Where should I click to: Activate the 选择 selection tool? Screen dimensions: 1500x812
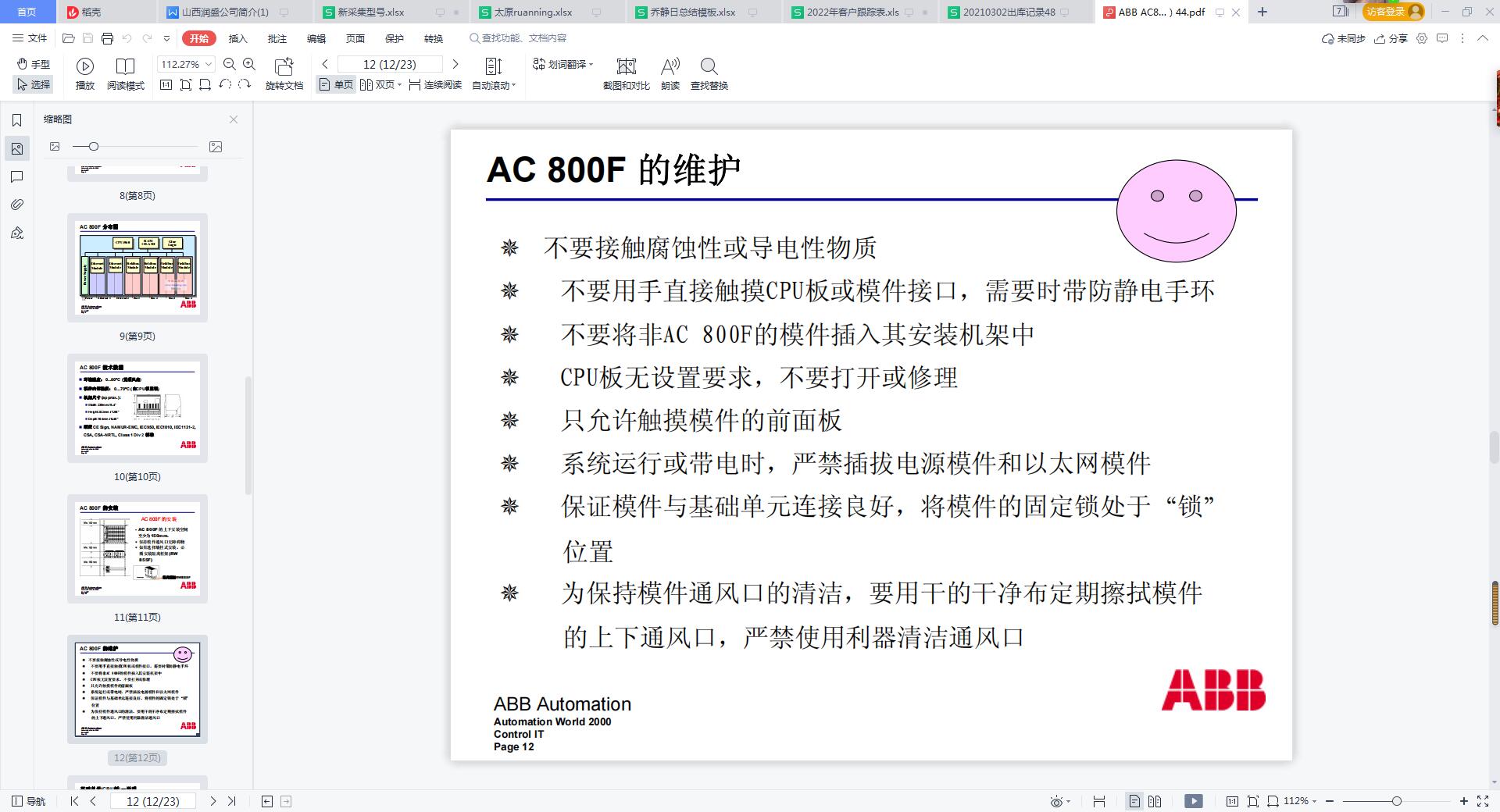point(34,84)
